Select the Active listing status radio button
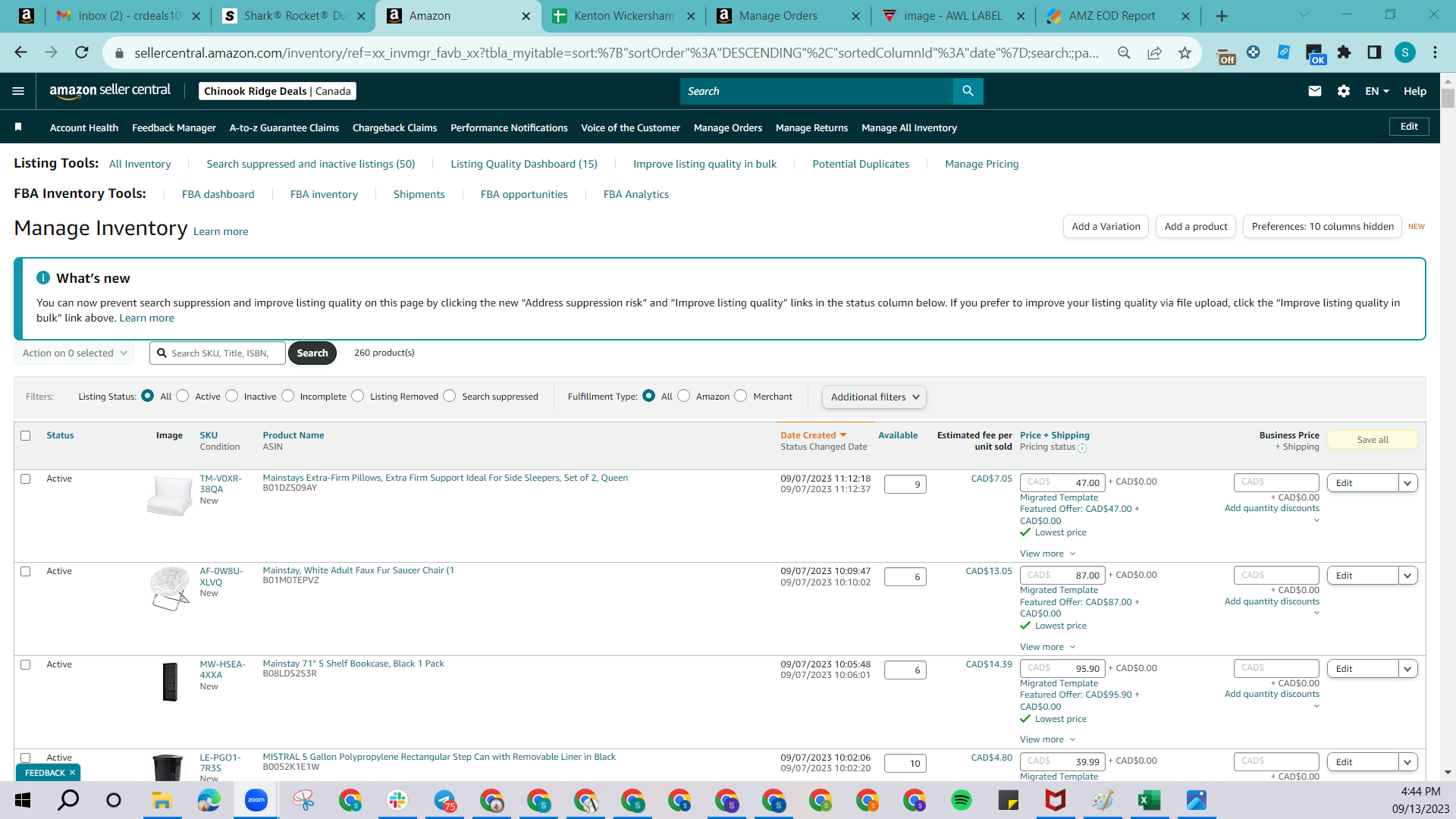Image resolution: width=1456 pixels, height=819 pixels. tap(183, 396)
